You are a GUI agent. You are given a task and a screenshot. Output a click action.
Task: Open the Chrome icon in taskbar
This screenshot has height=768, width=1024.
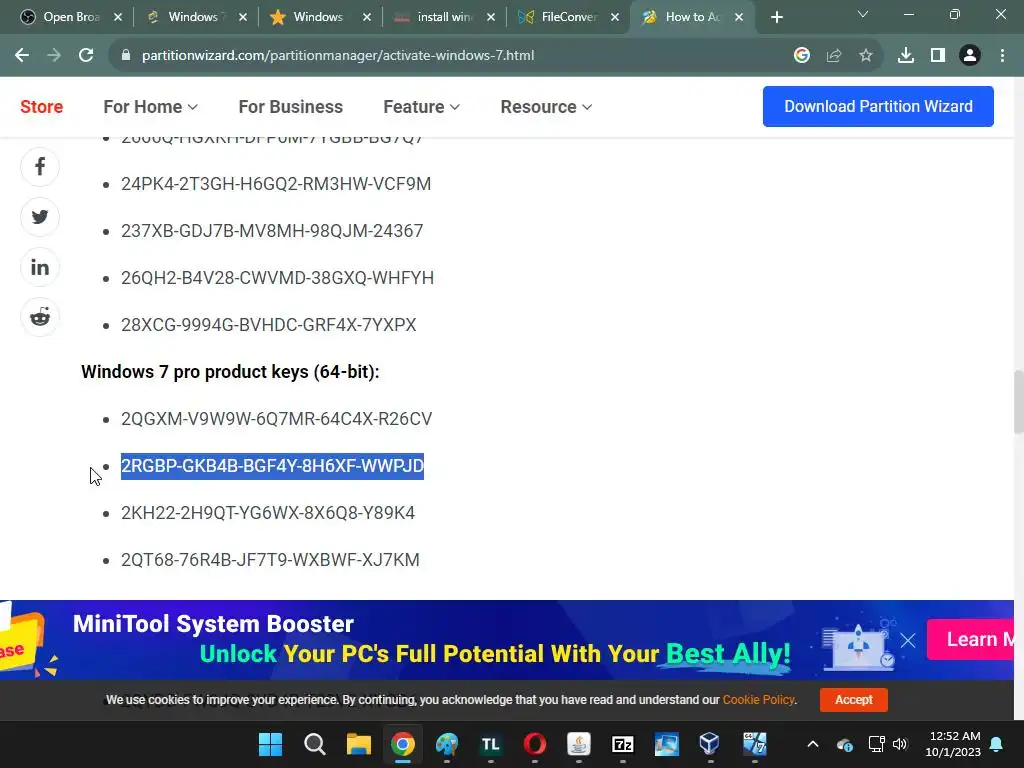tap(403, 744)
